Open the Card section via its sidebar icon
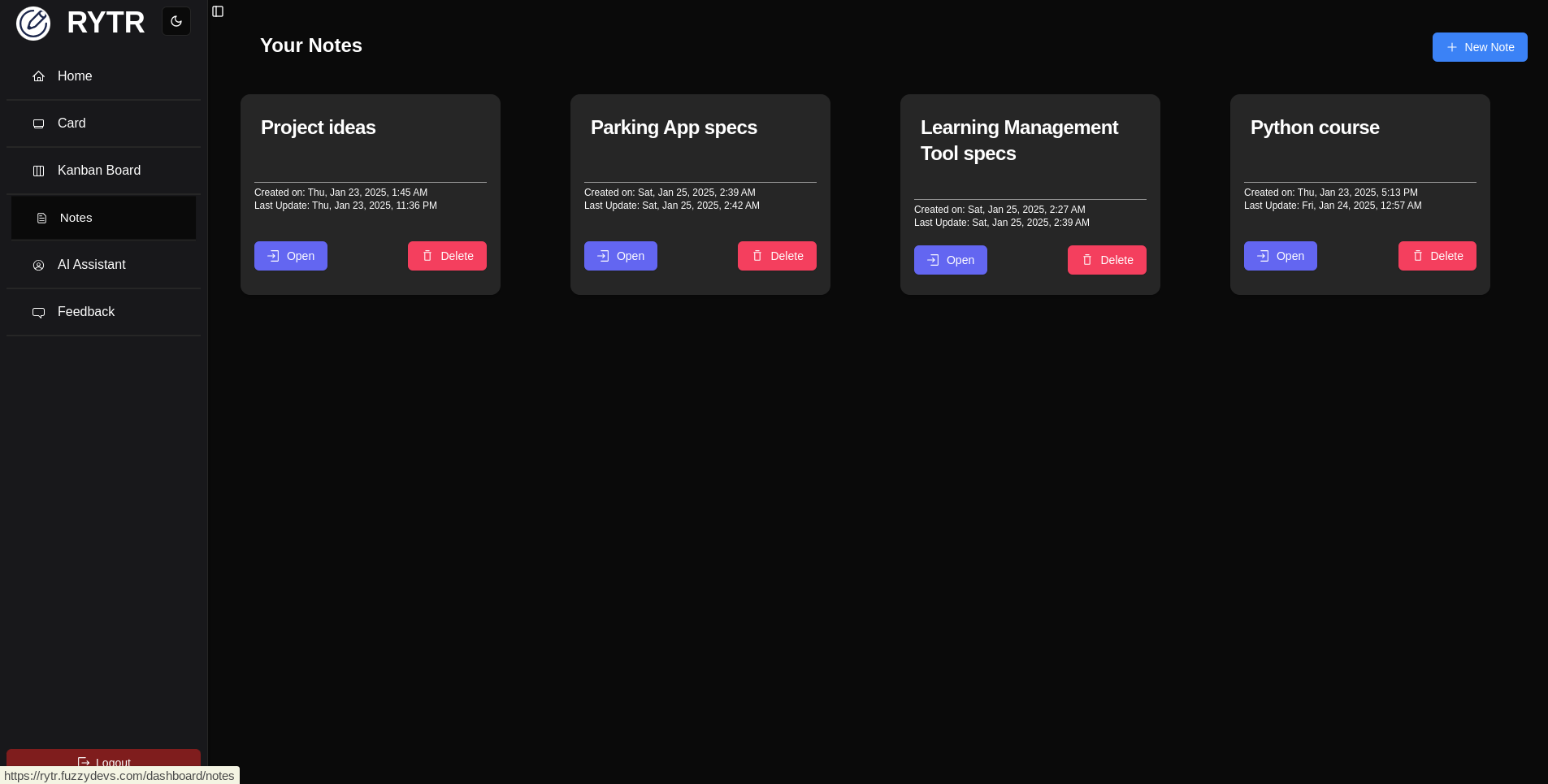1548x784 pixels. point(38,123)
